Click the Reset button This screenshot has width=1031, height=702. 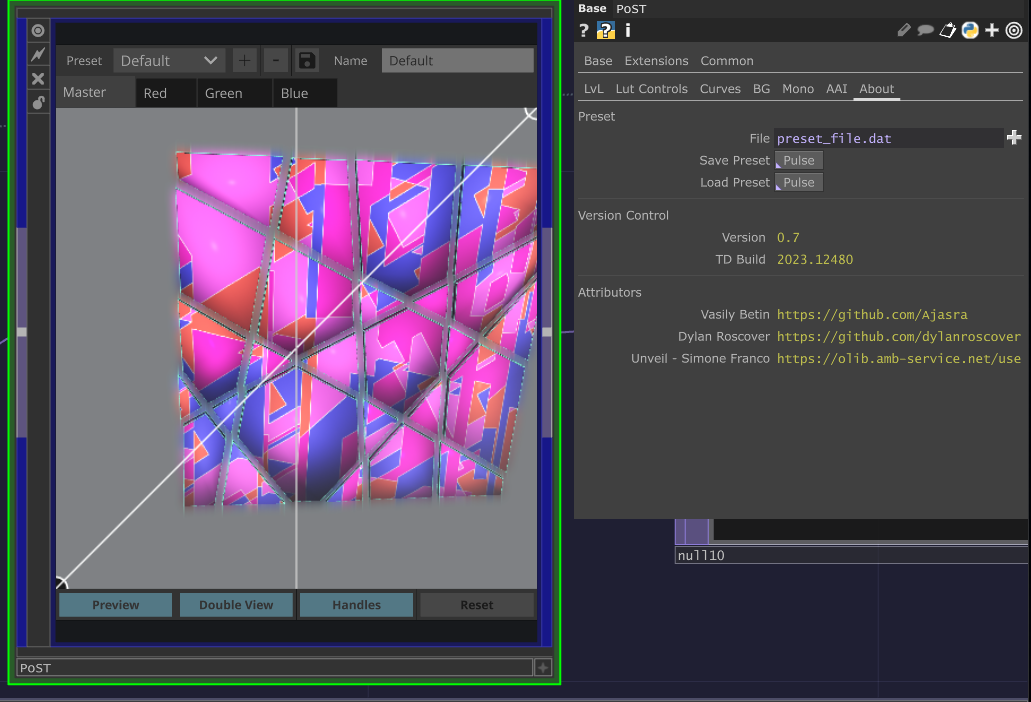click(x=477, y=605)
